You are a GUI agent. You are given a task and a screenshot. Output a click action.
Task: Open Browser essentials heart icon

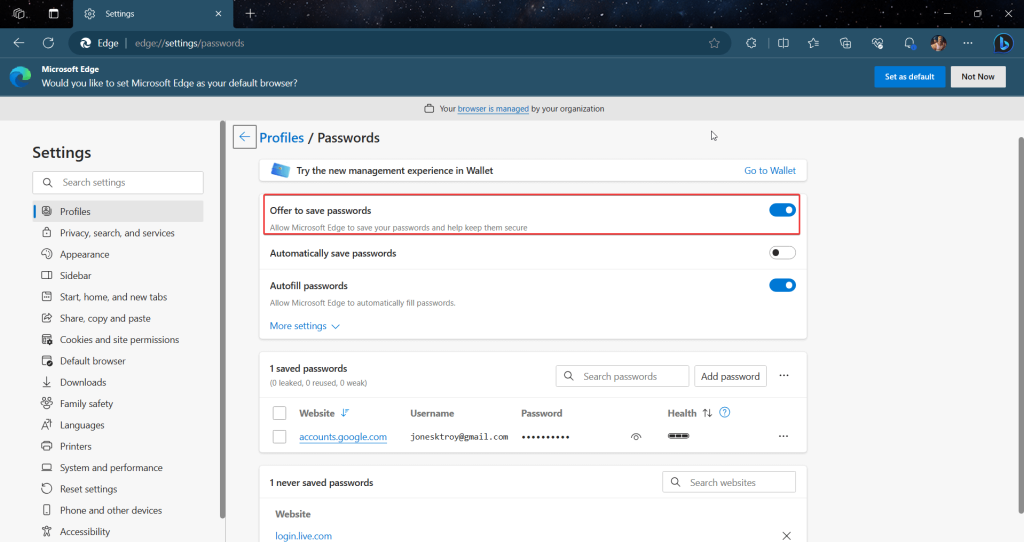point(877,43)
